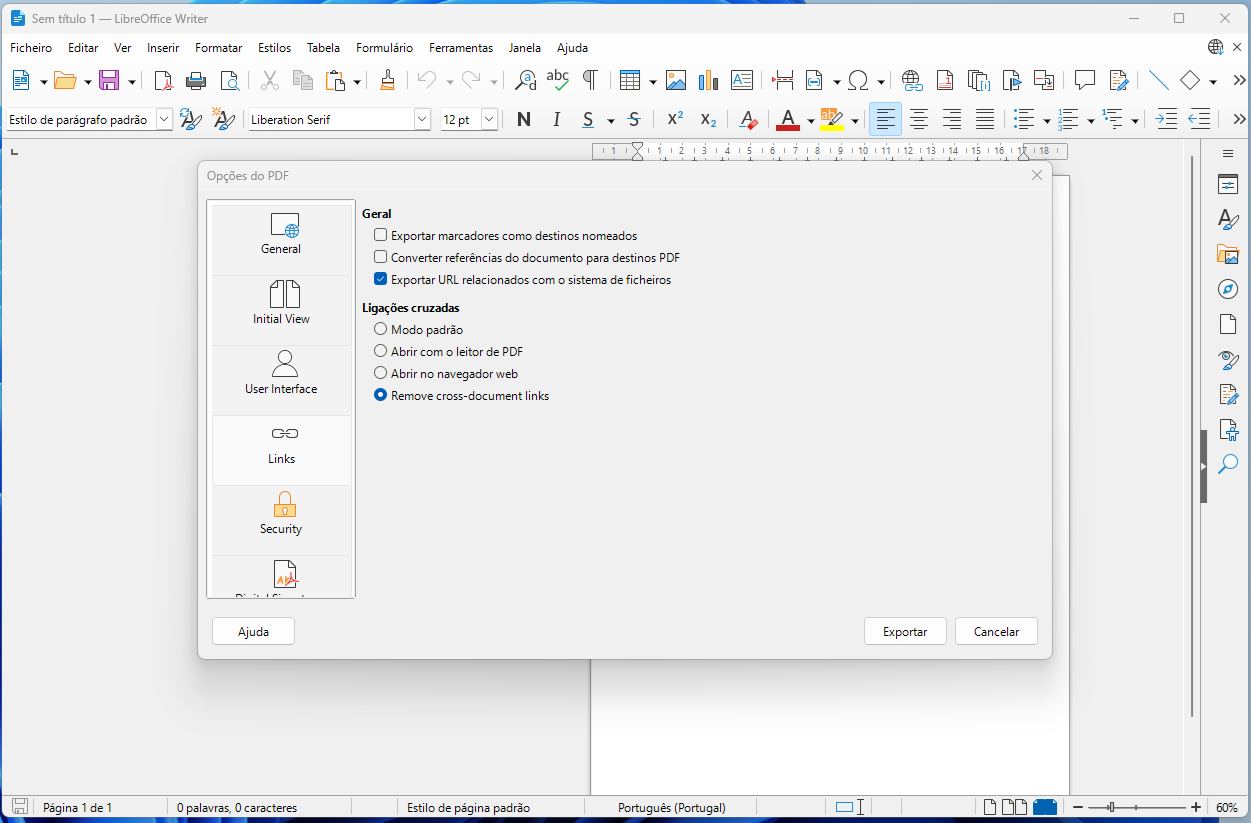Switch to Initial View tab
This screenshot has height=823, width=1251.
(282, 310)
